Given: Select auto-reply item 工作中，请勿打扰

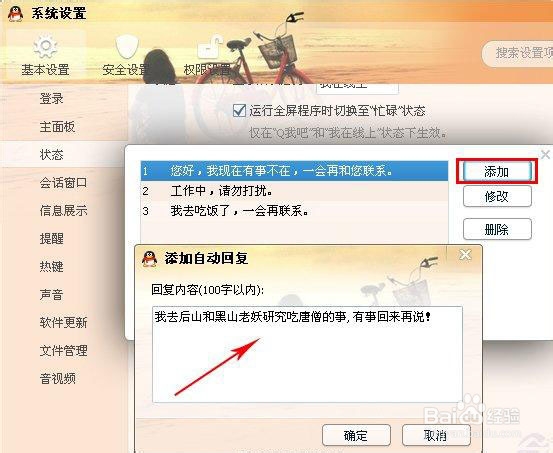Looking at the screenshot, I should (x=294, y=191).
